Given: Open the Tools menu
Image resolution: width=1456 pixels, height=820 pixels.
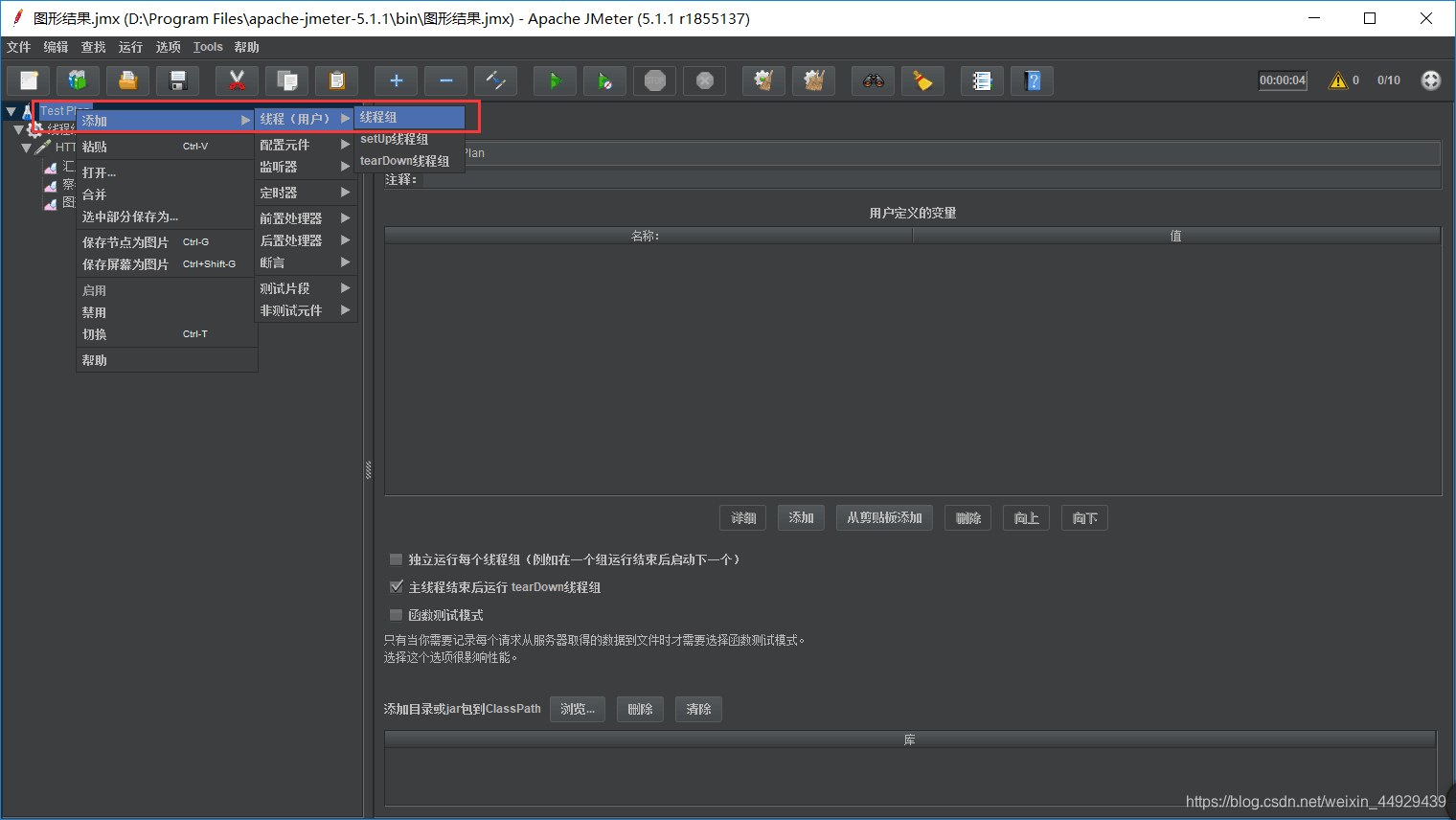Looking at the screenshot, I should (208, 47).
